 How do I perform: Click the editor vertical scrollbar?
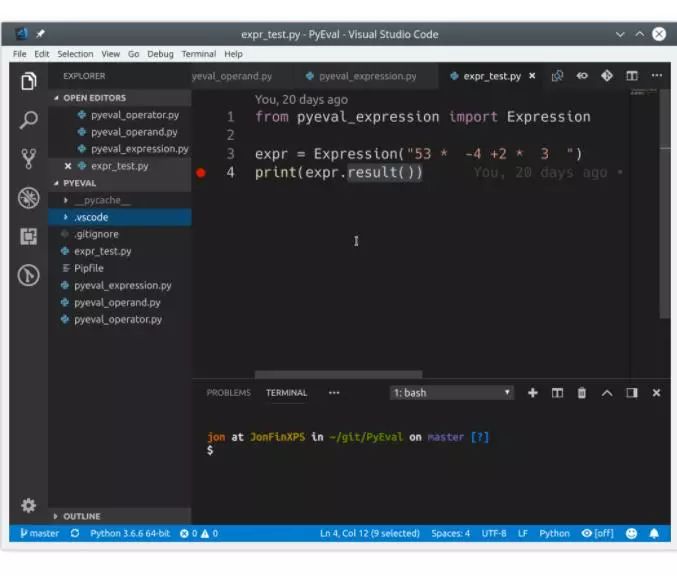coord(665,204)
